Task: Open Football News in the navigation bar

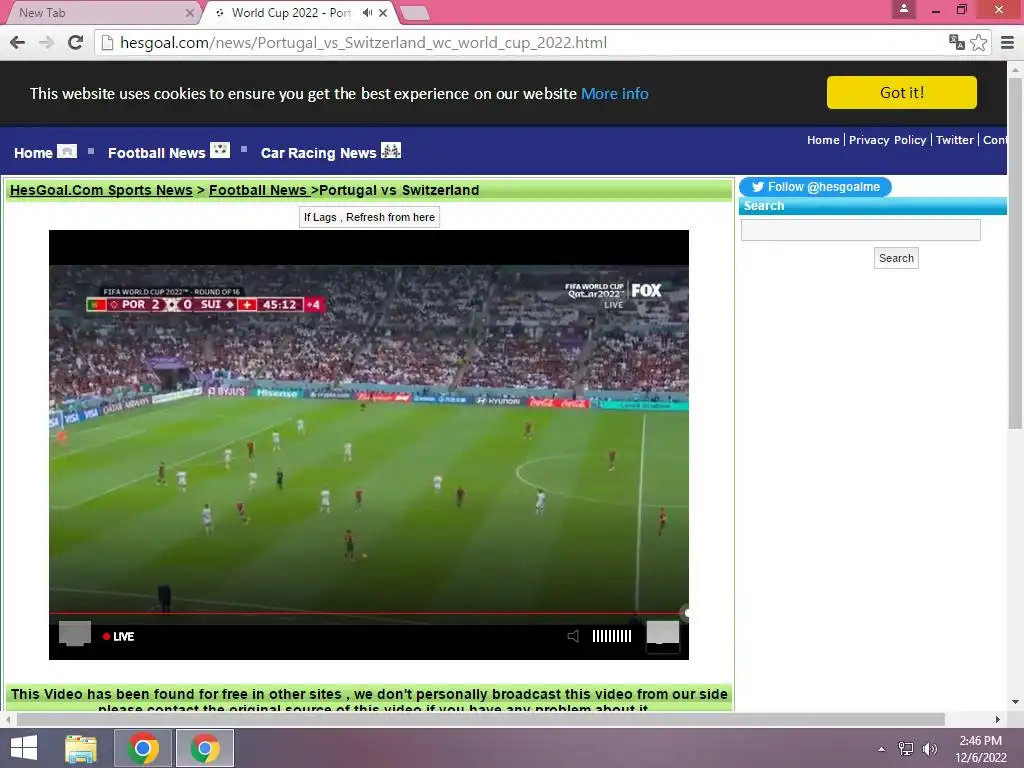Action: (156, 153)
